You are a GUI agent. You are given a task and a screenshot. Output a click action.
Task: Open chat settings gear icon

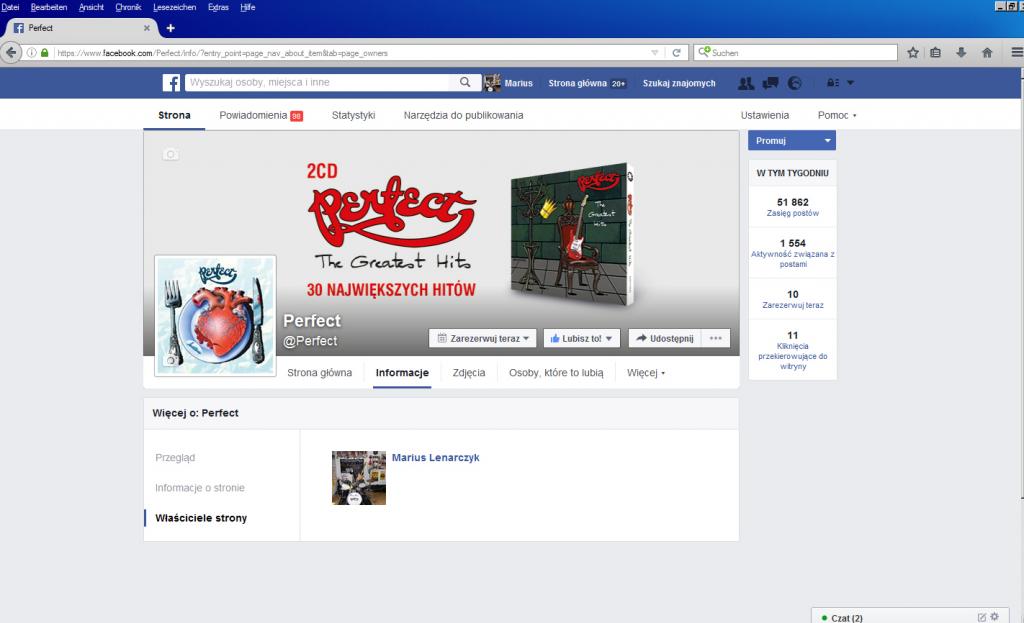coord(995,616)
